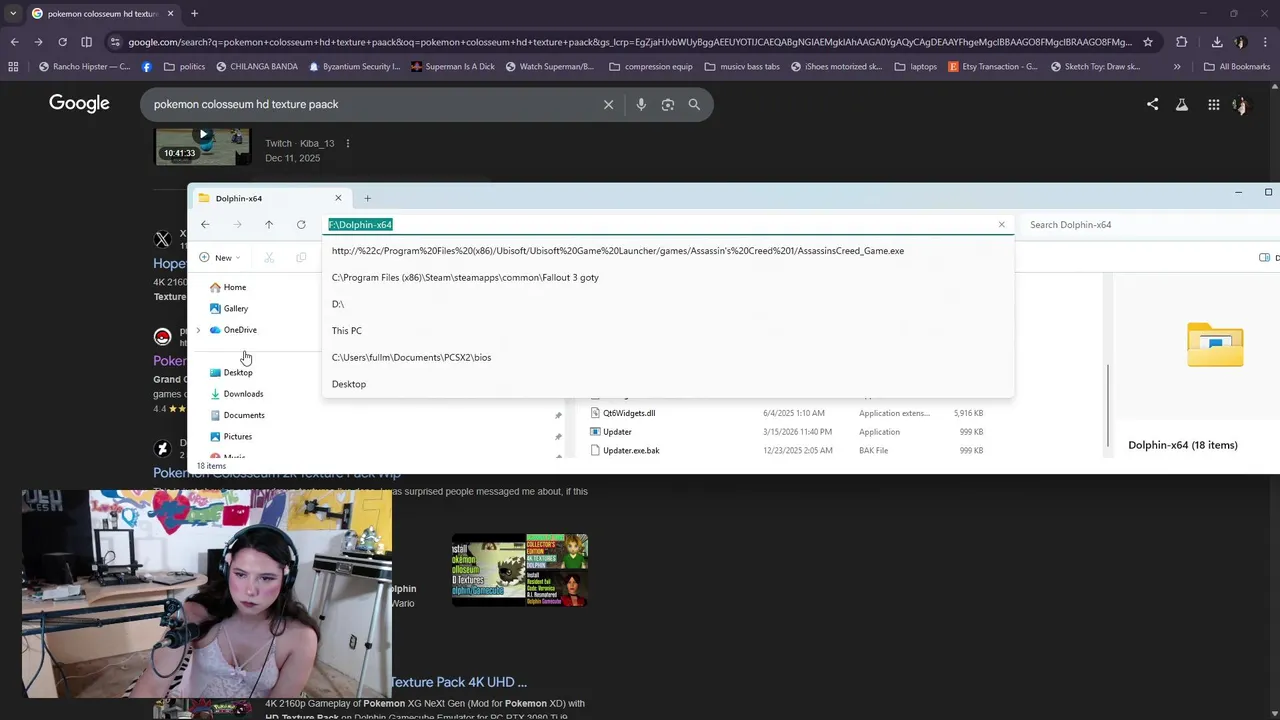Viewport: 1280px width, 720px height.
Task: Open Chrome site information icon
Action: (x=115, y=42)
